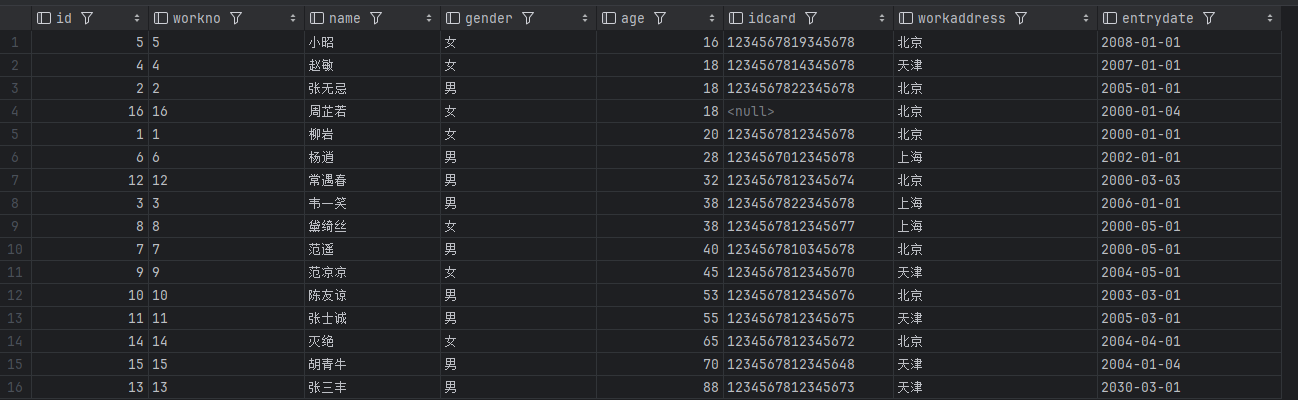Select the cell containing 张无忌
1298x400 pixels.
(328, 88)
